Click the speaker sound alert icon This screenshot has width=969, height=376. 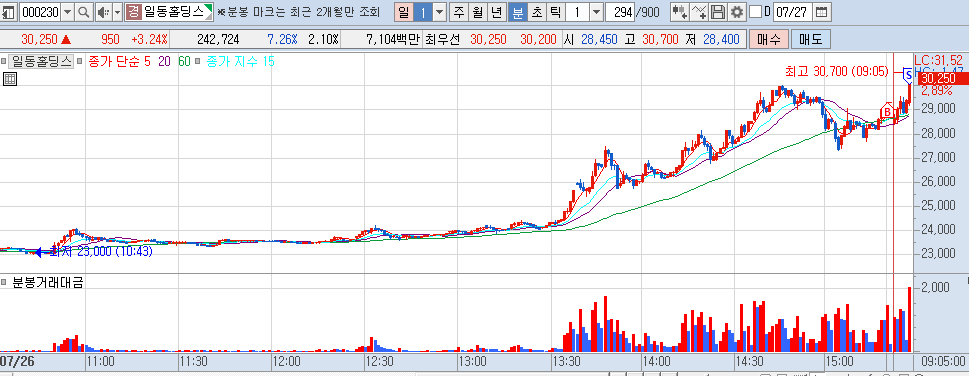point(103,12)
